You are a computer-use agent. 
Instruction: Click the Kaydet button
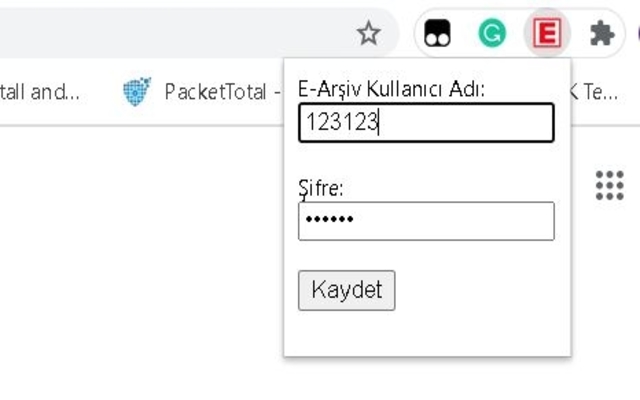[x=347, y=290]
